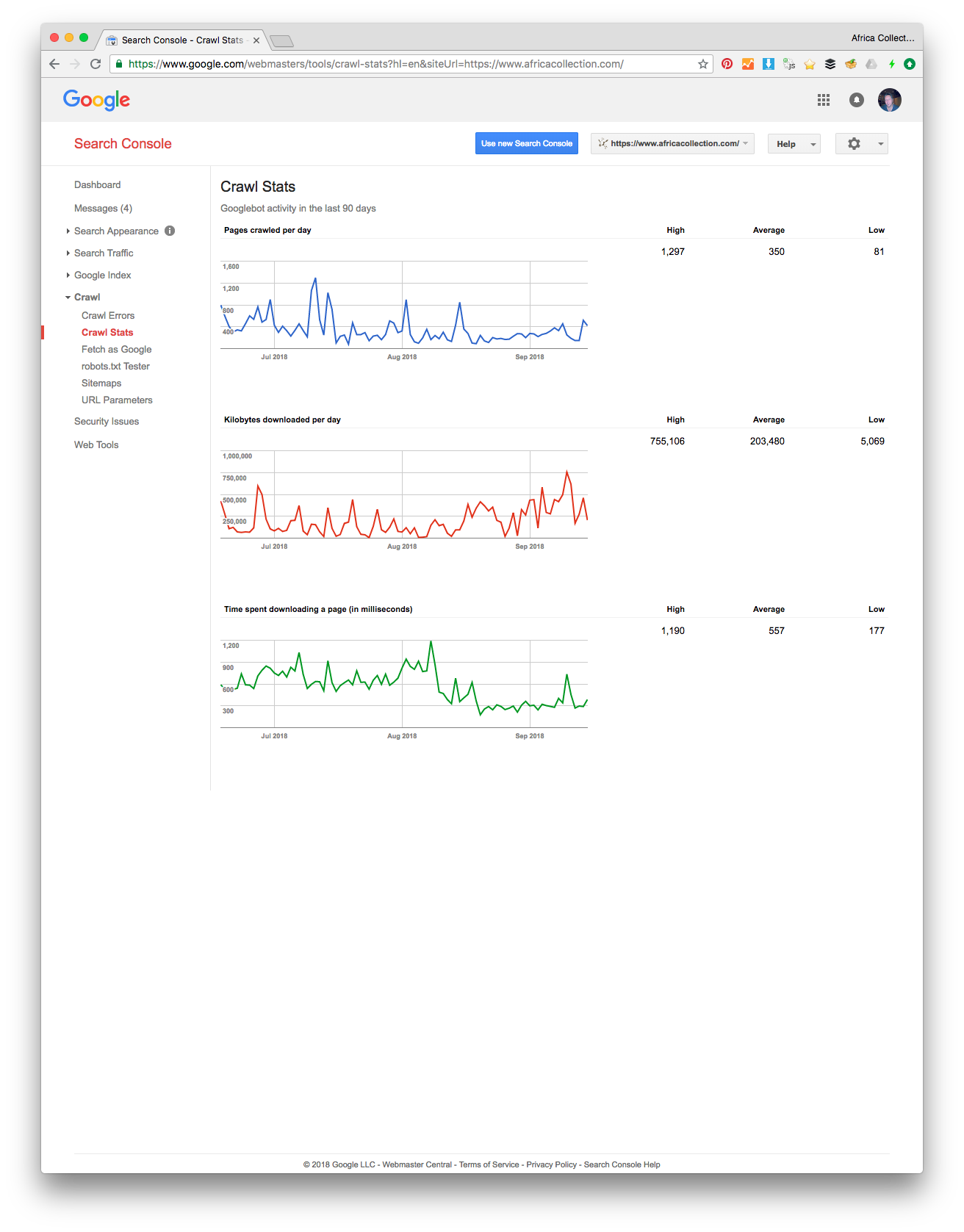Click the green padlock site security icon
964x1232 pixels.
point(119,64)
